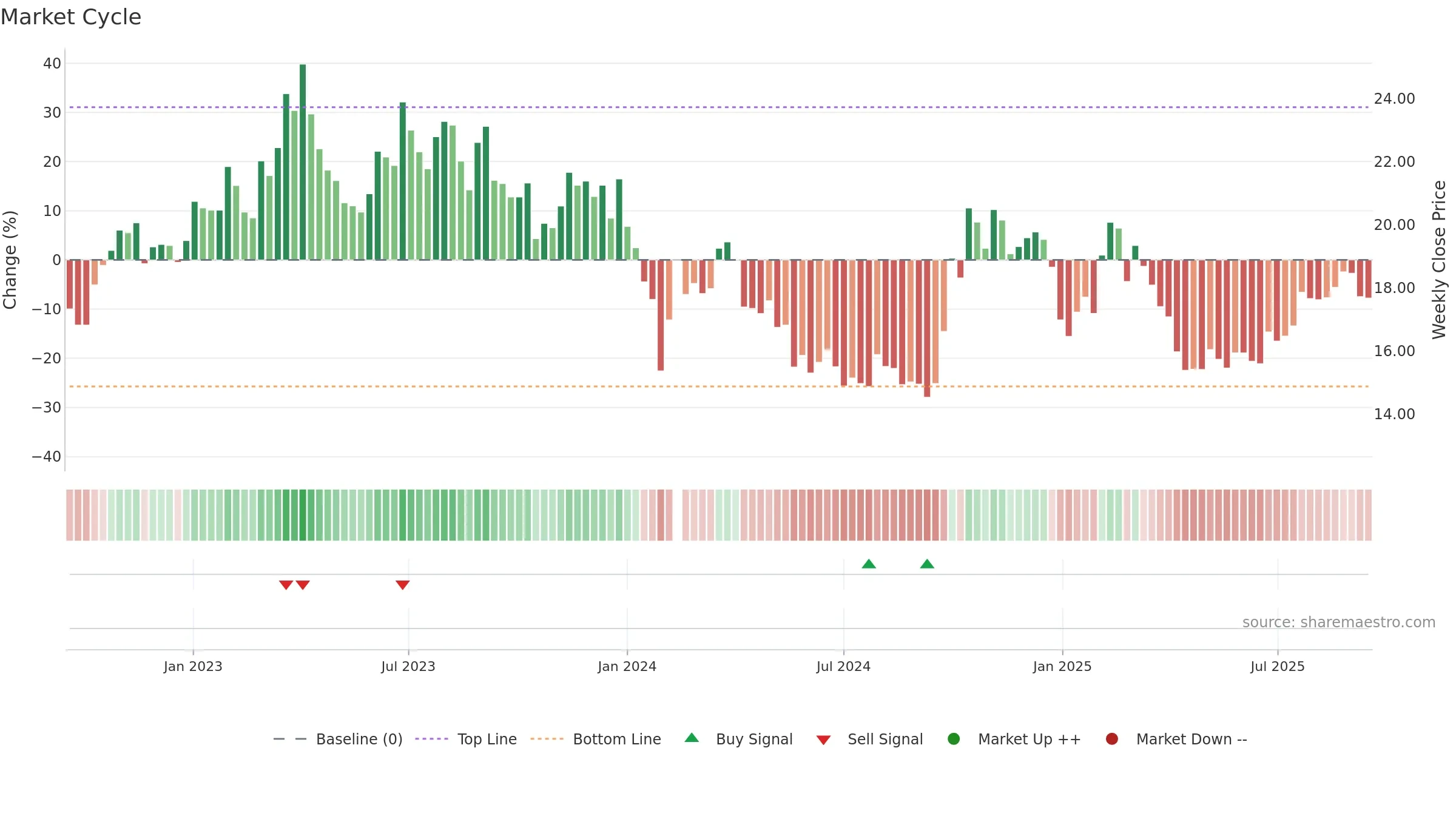Viewport: 1456px width, 819px height.
Task: Click the red Market Down circle in the legend
Action: pyautogui.click(x=1112, y=739)
